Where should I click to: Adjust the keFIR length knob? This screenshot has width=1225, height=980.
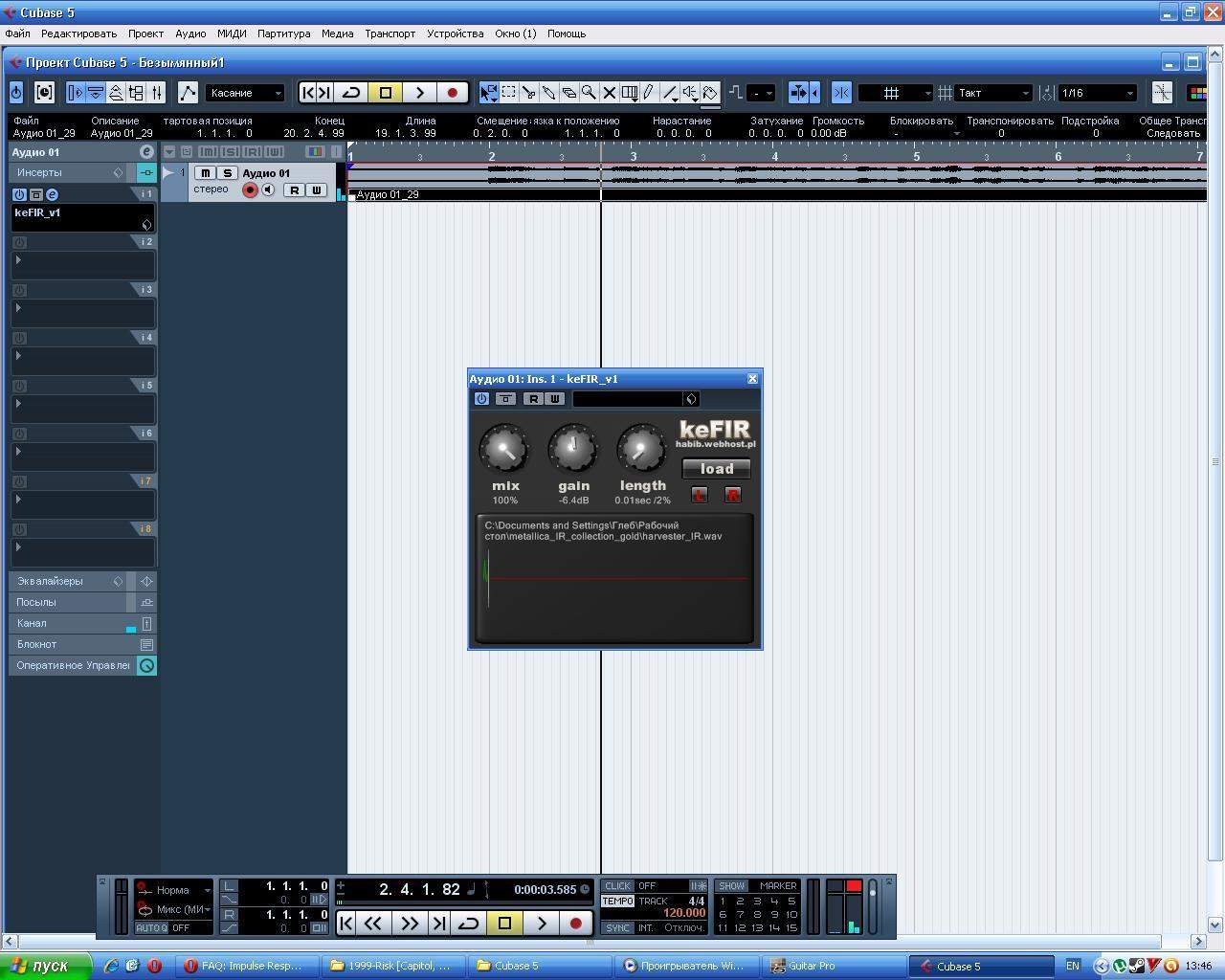point(642,448)
